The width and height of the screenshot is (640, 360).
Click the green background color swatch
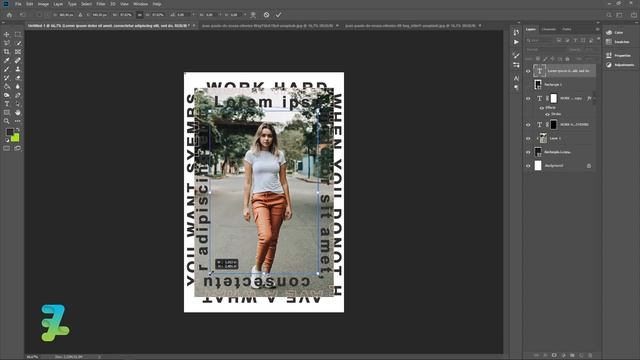coord(16,138)
